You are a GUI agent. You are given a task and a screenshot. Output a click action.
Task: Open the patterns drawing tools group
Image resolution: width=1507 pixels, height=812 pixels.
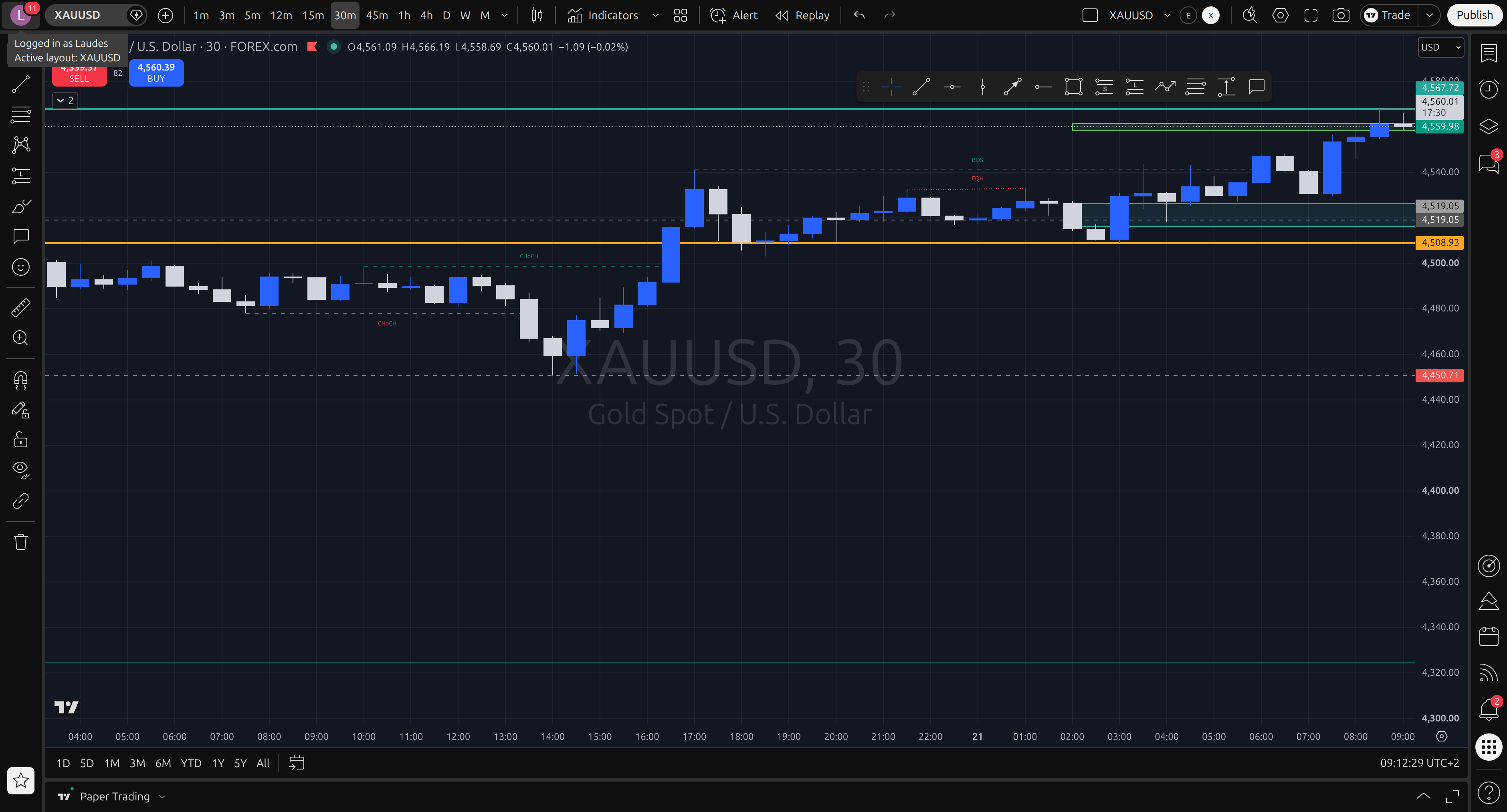coord(21,145)
